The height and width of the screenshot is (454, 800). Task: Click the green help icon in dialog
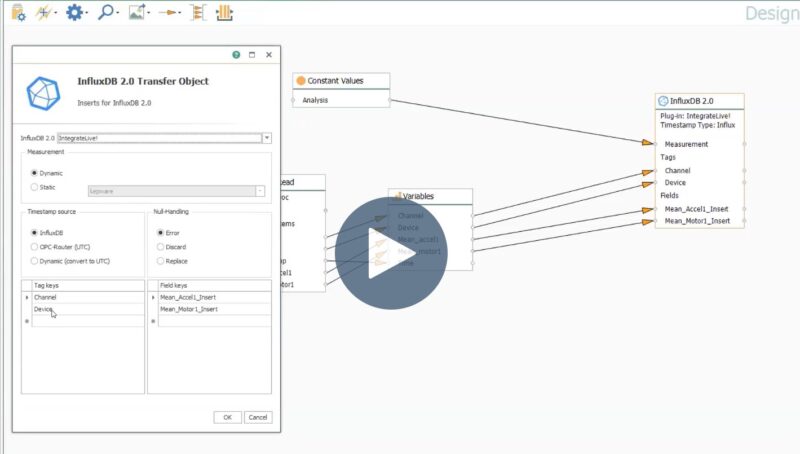point(236,55)
